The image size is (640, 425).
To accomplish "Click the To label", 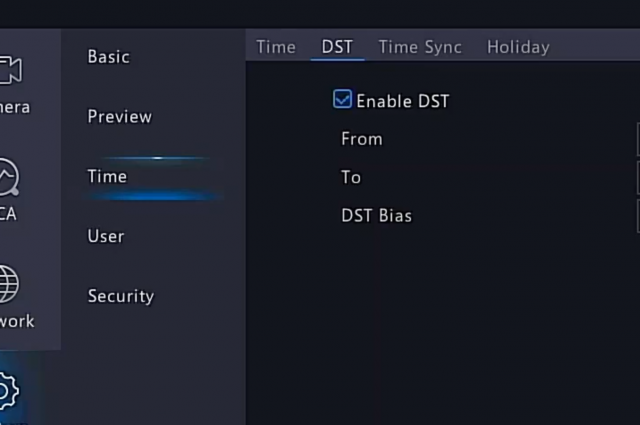I will point(351,177).
